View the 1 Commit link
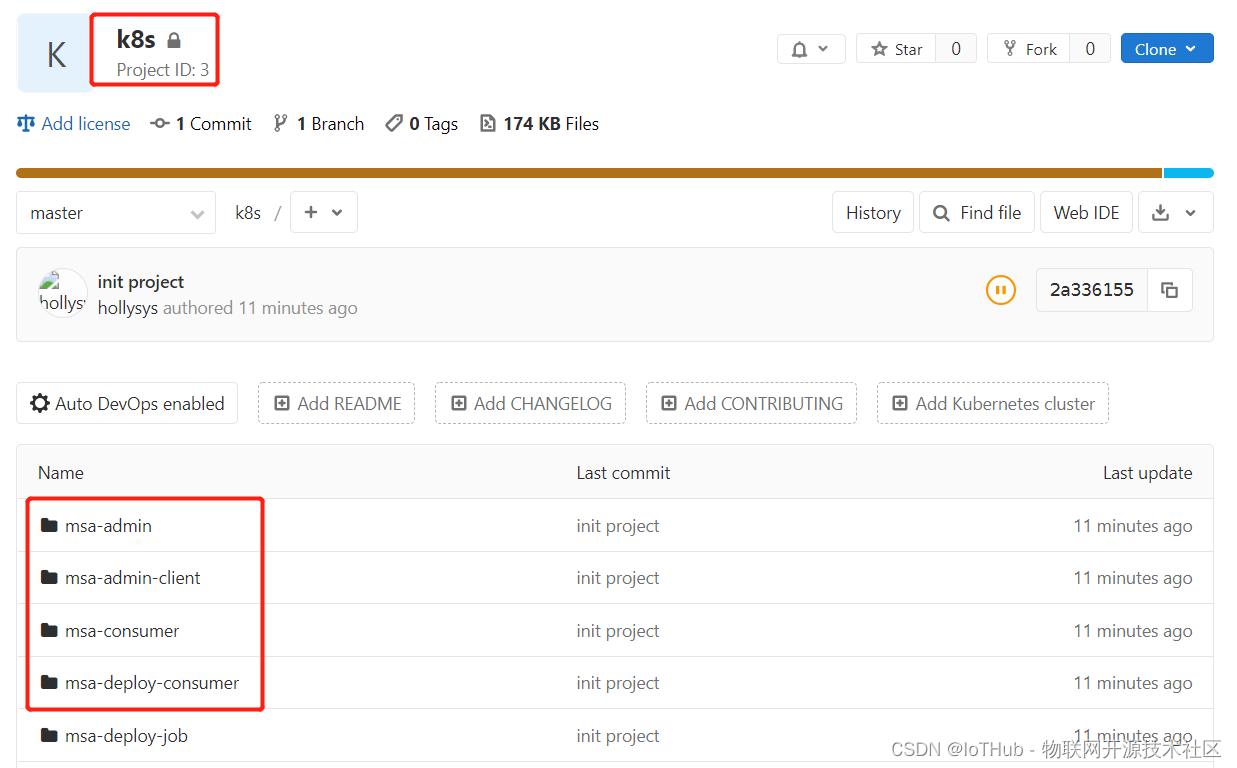This screenshot has height=768, width=1237. [201, 124]
